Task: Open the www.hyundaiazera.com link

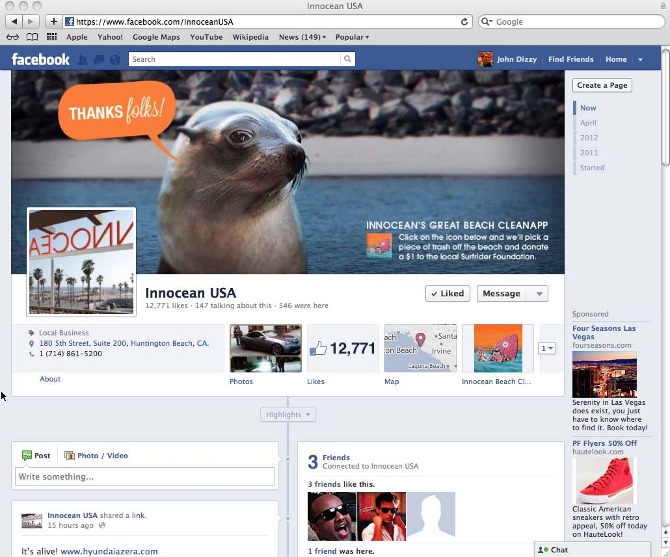Action: [x=109, y=551]
